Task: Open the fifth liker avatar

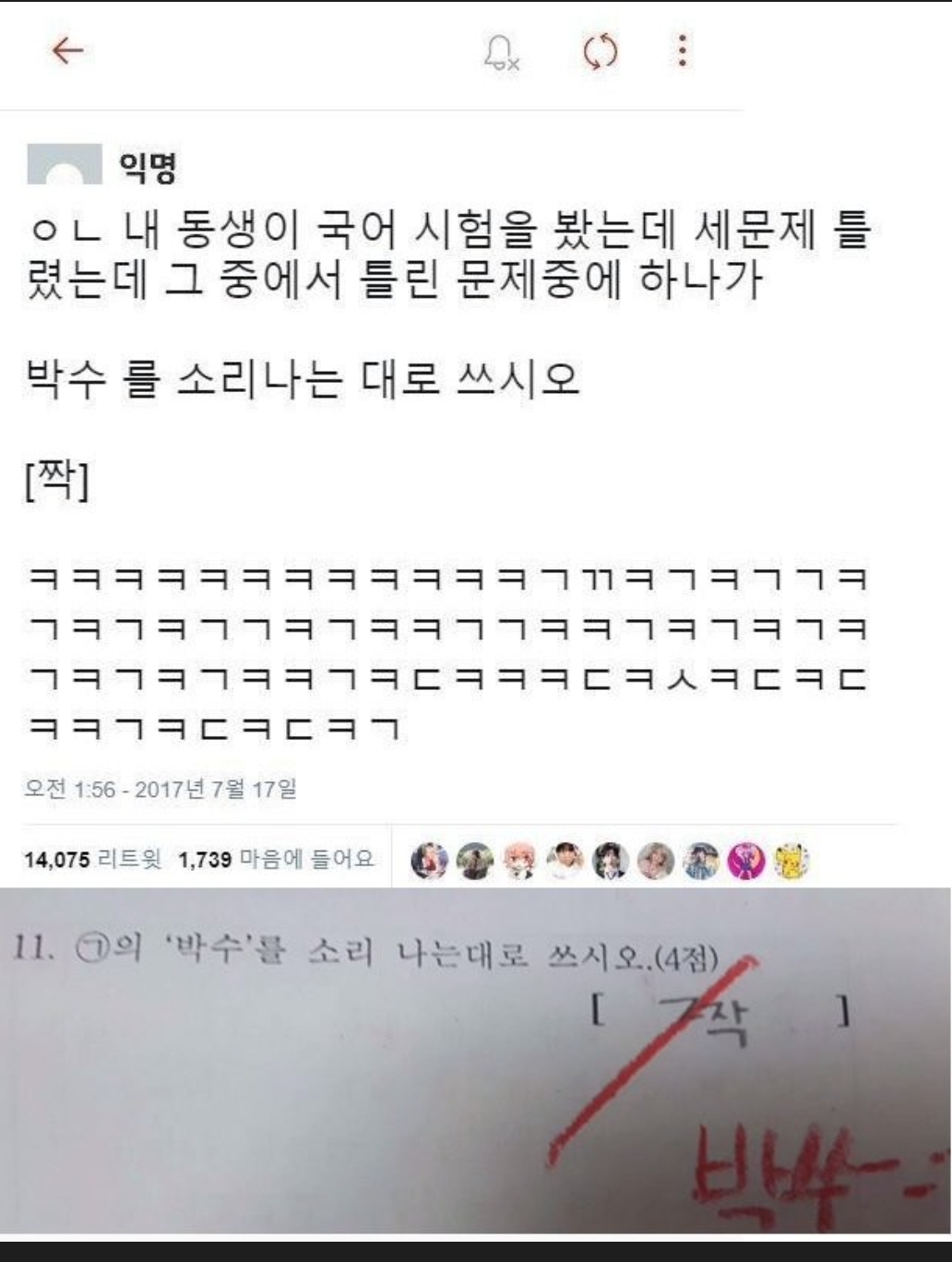Action: pos(610,861)
